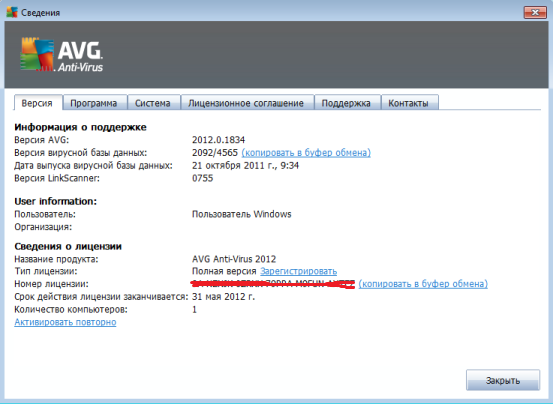Click the Организация label
Screen dimensions: 553x404
click(x=43, y=227)
